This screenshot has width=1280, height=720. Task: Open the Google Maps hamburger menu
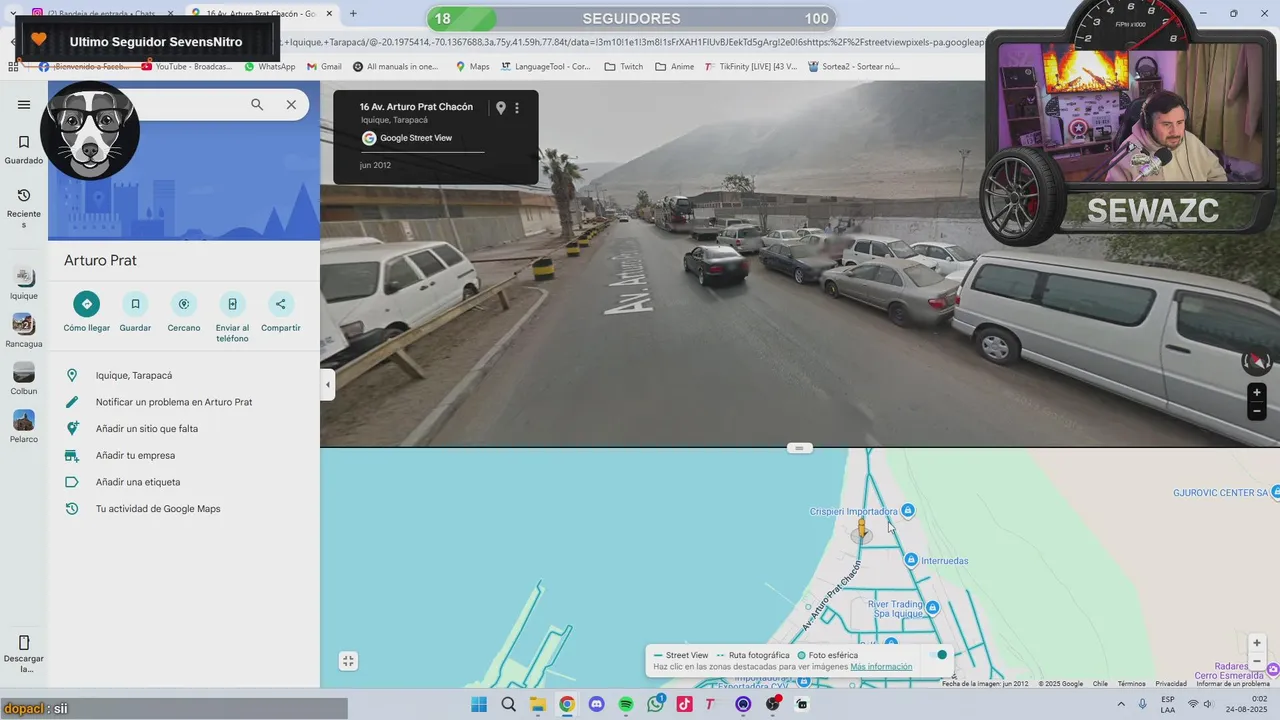tap(24, 104)
